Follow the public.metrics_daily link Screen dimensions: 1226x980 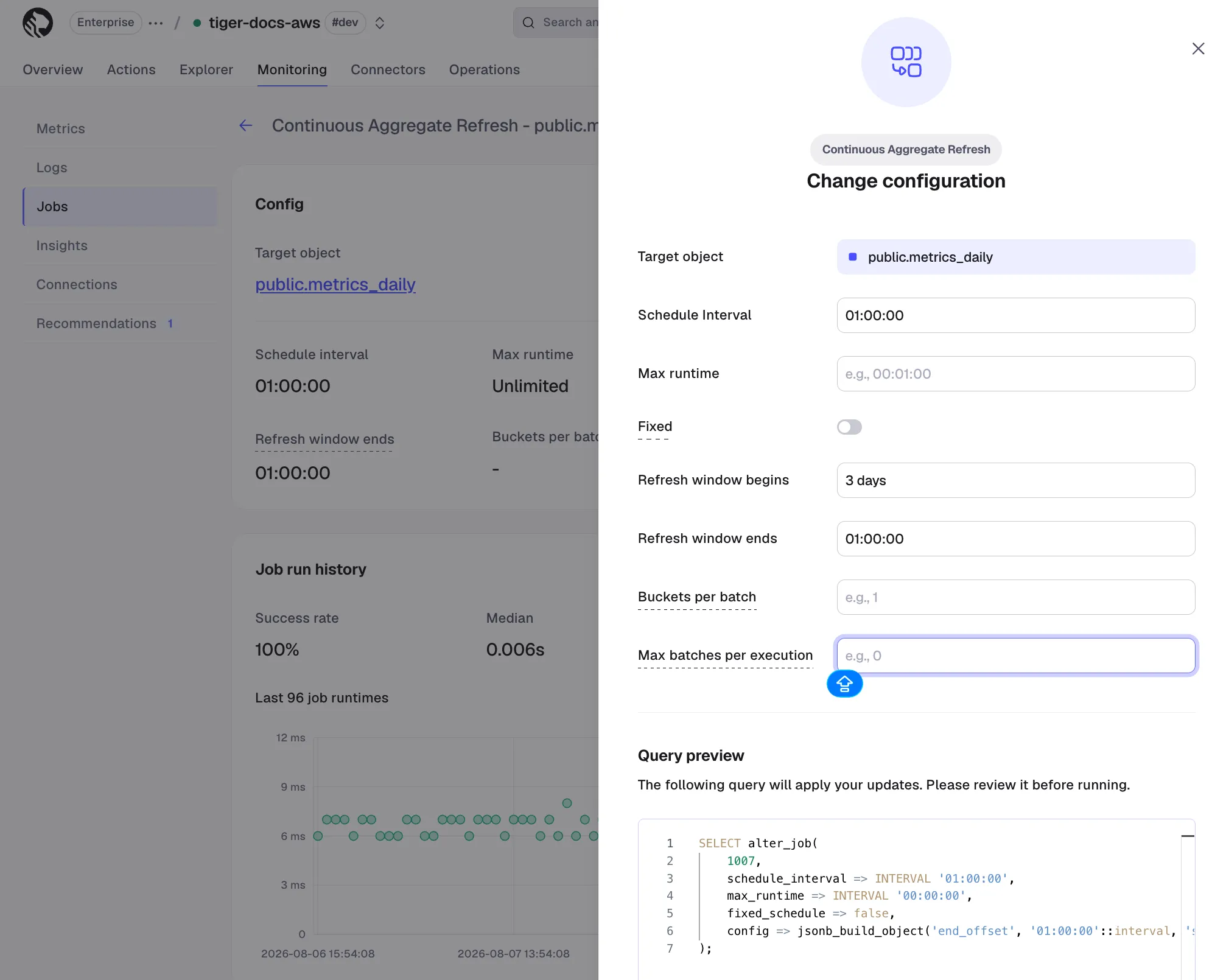point(335,284)
